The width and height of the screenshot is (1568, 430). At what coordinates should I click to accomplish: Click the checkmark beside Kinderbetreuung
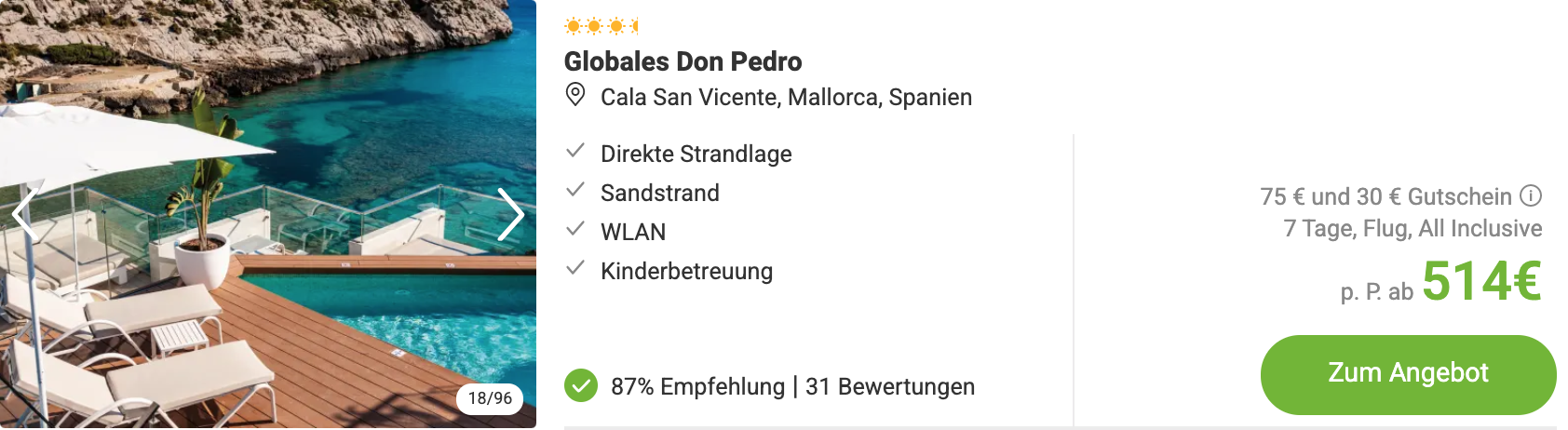(575, 268)
